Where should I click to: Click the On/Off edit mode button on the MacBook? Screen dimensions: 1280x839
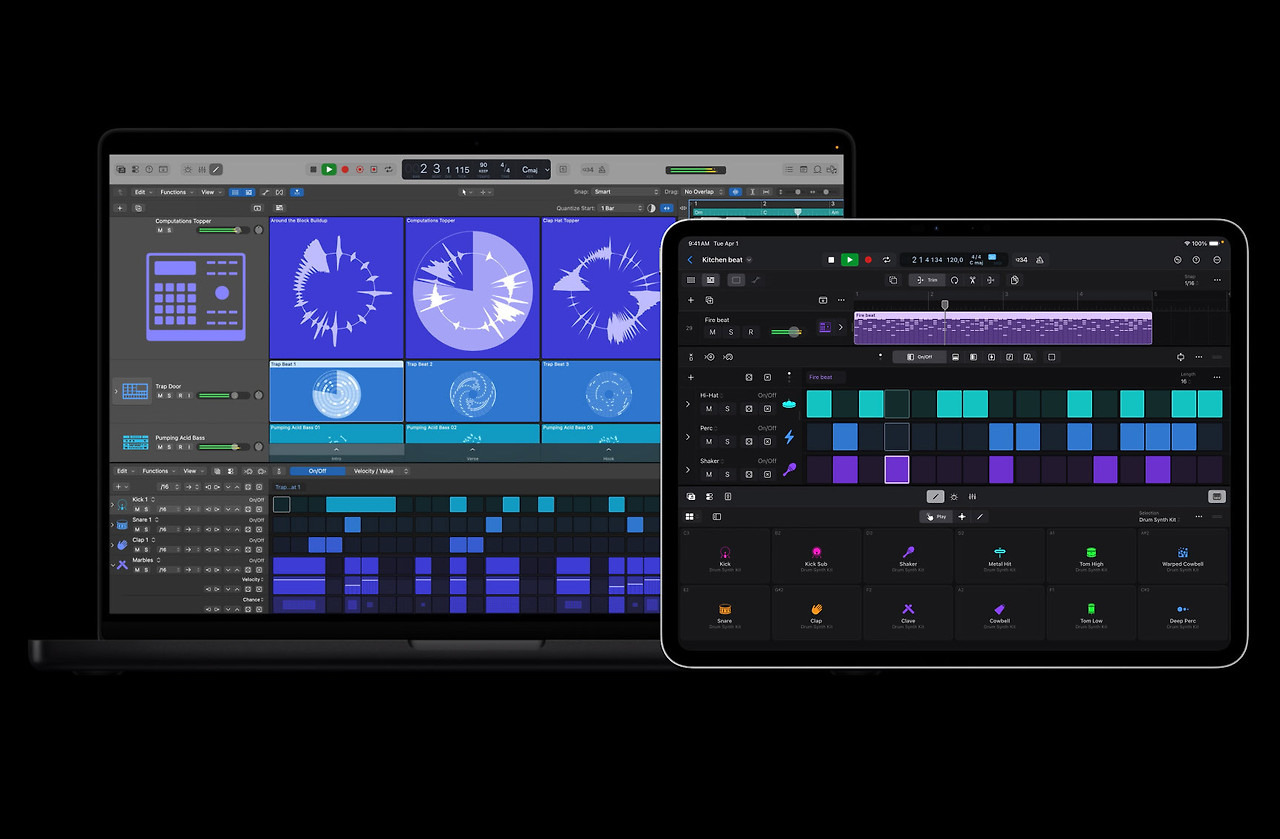(x=317, y=471)
